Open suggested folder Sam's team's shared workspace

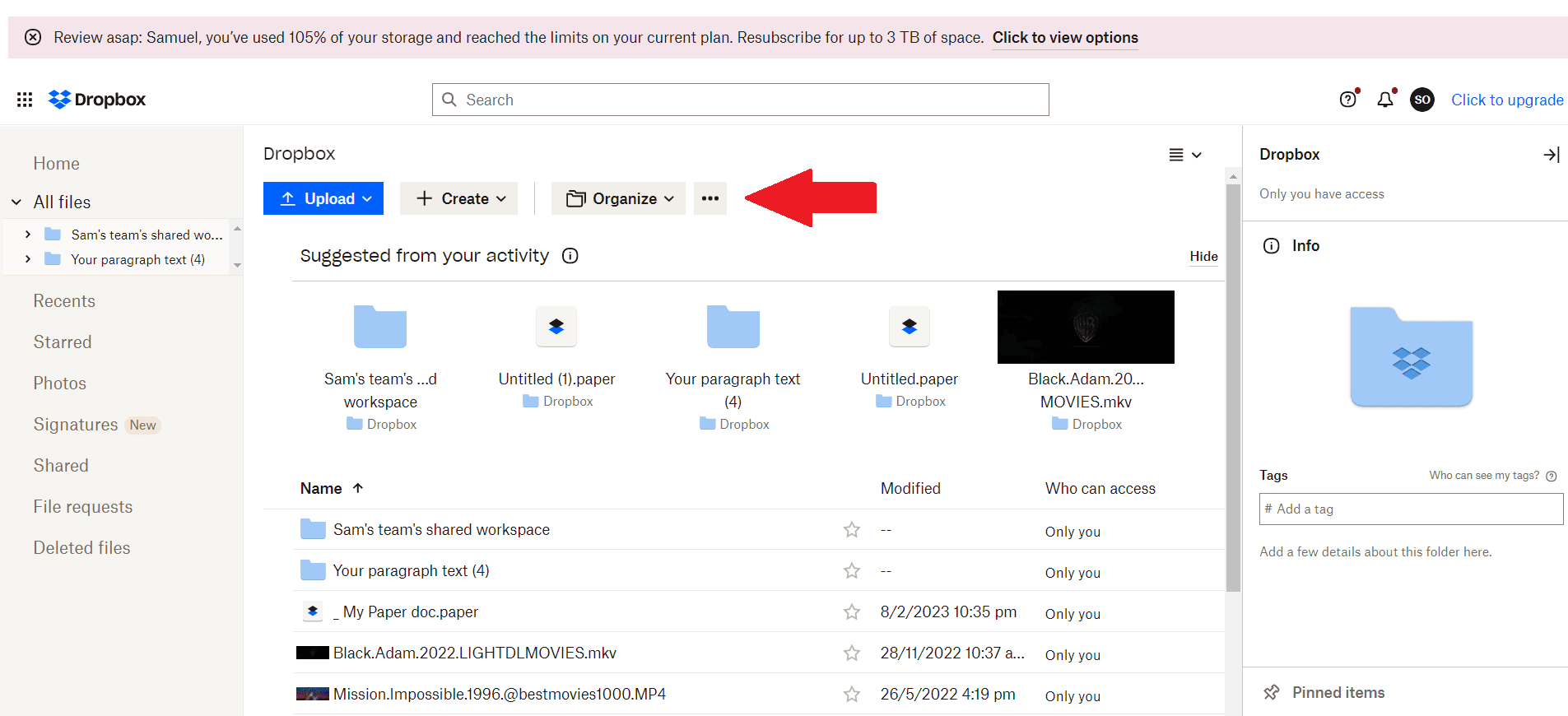[x=380, y=327]
